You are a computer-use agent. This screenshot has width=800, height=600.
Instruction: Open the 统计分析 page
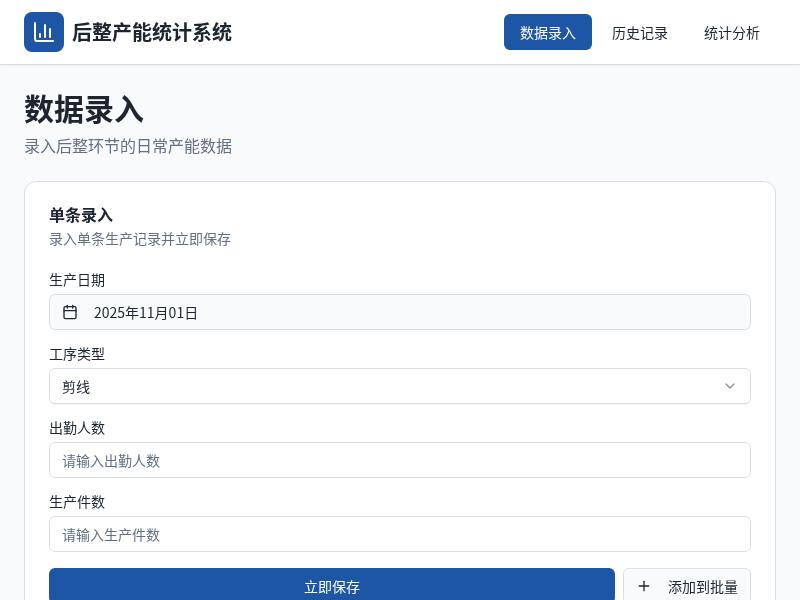[x=732, y=32]
